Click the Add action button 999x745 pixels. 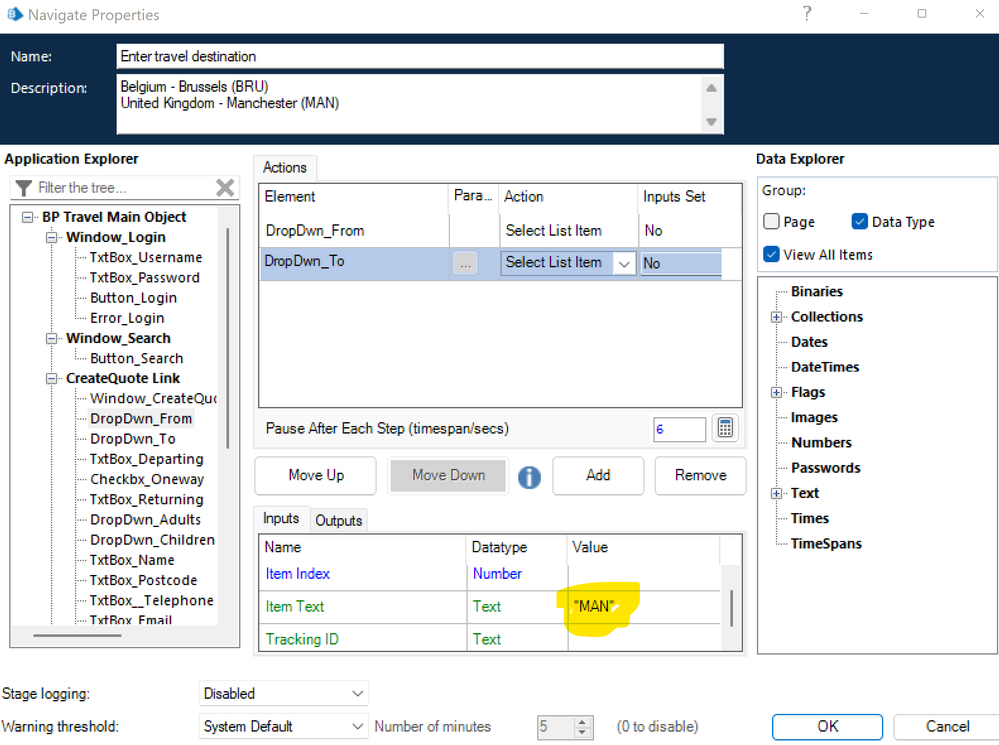598,475
